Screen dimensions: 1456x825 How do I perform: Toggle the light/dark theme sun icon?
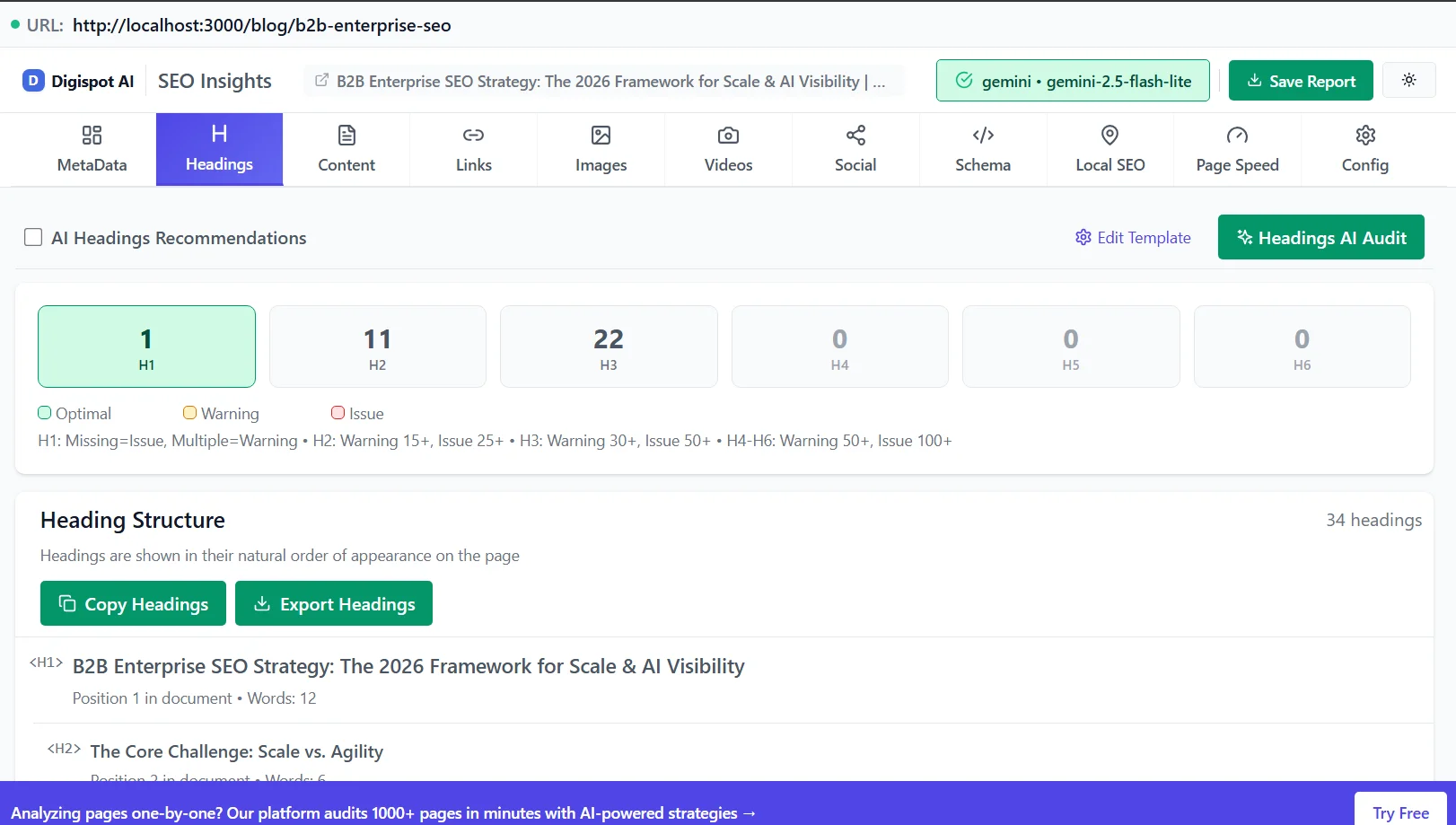coord(1409,80)
